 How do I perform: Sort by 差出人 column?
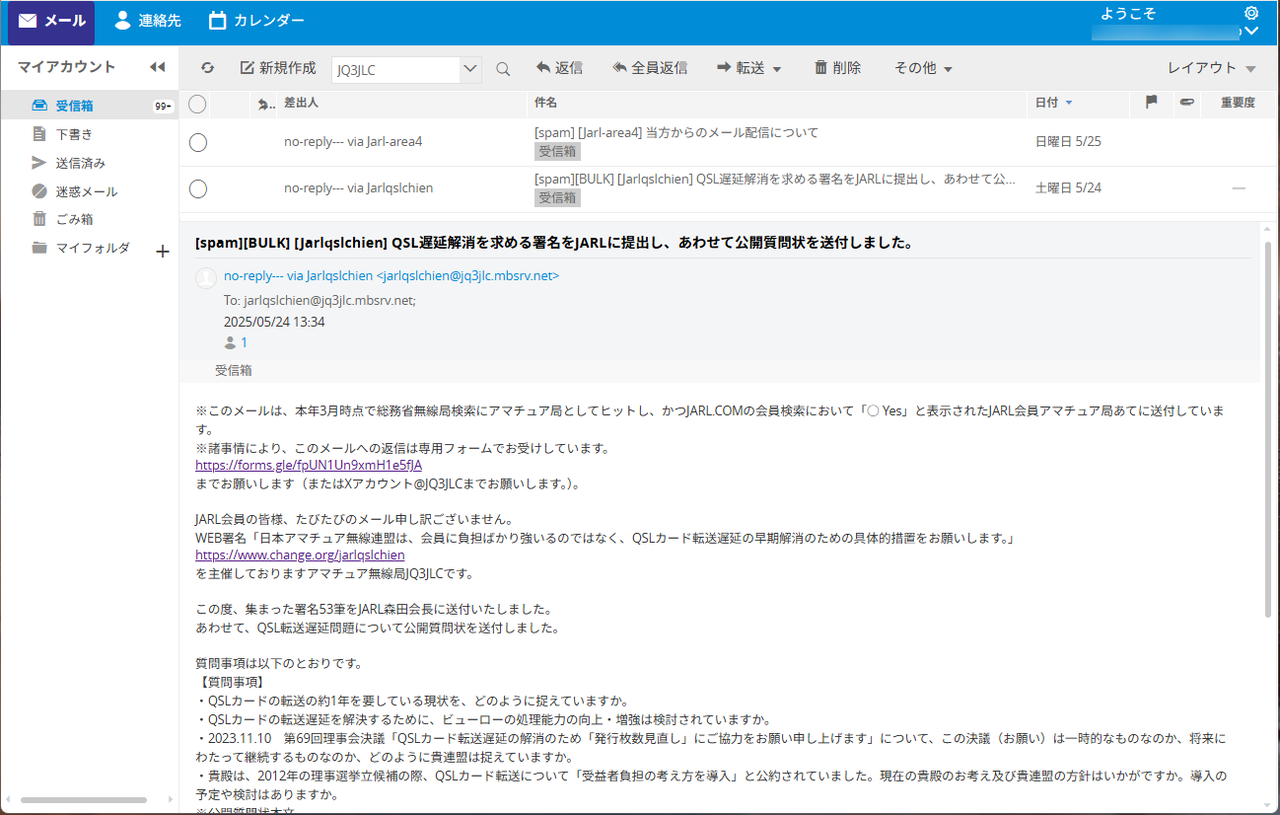pyautogui.click(x=301, y=103)
